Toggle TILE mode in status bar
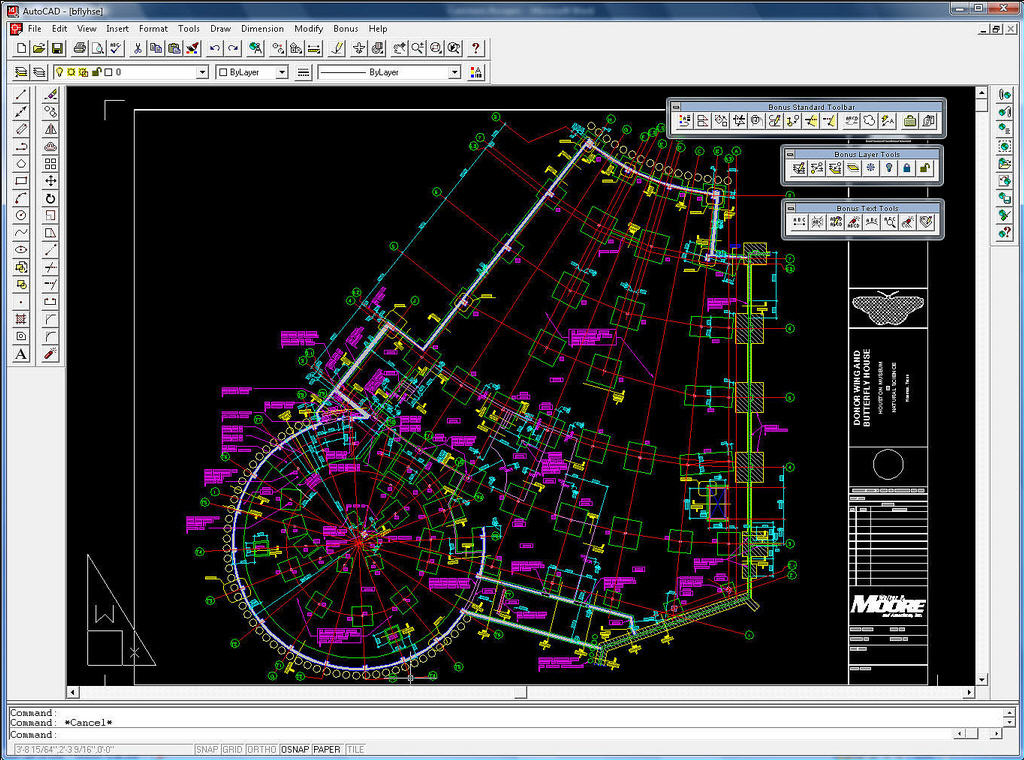 [x=355, y=750]
